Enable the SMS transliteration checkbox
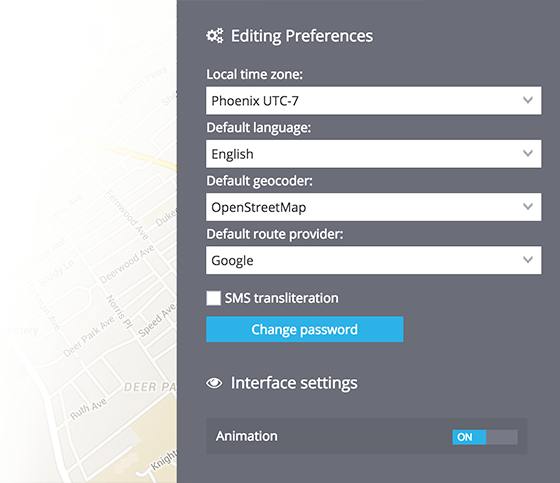Screen dimensions: 560x483 [213, 298]
